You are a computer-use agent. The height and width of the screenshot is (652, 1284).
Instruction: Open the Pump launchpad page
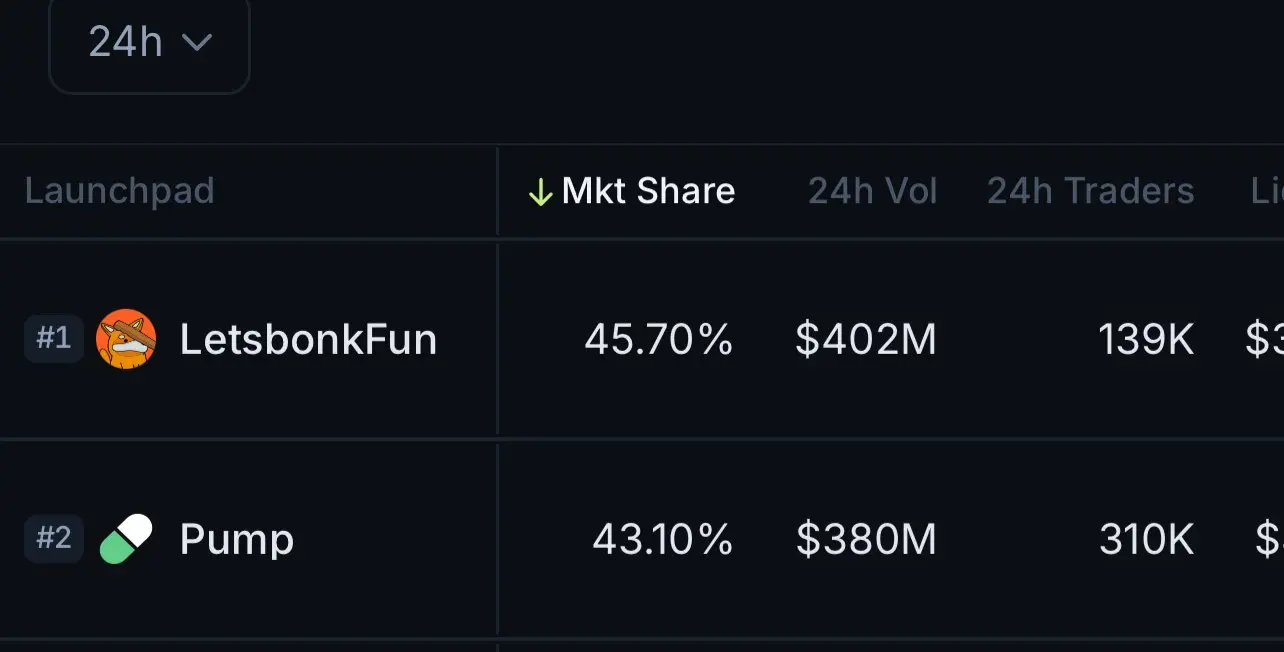coord(235,538)
